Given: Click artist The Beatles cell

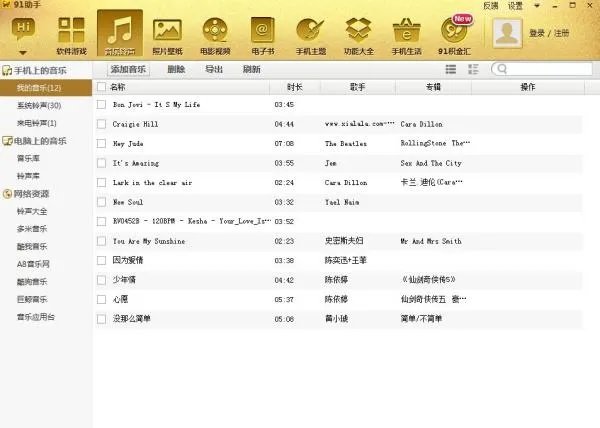Looking at the screenshot, I should (x=346, y=144).
